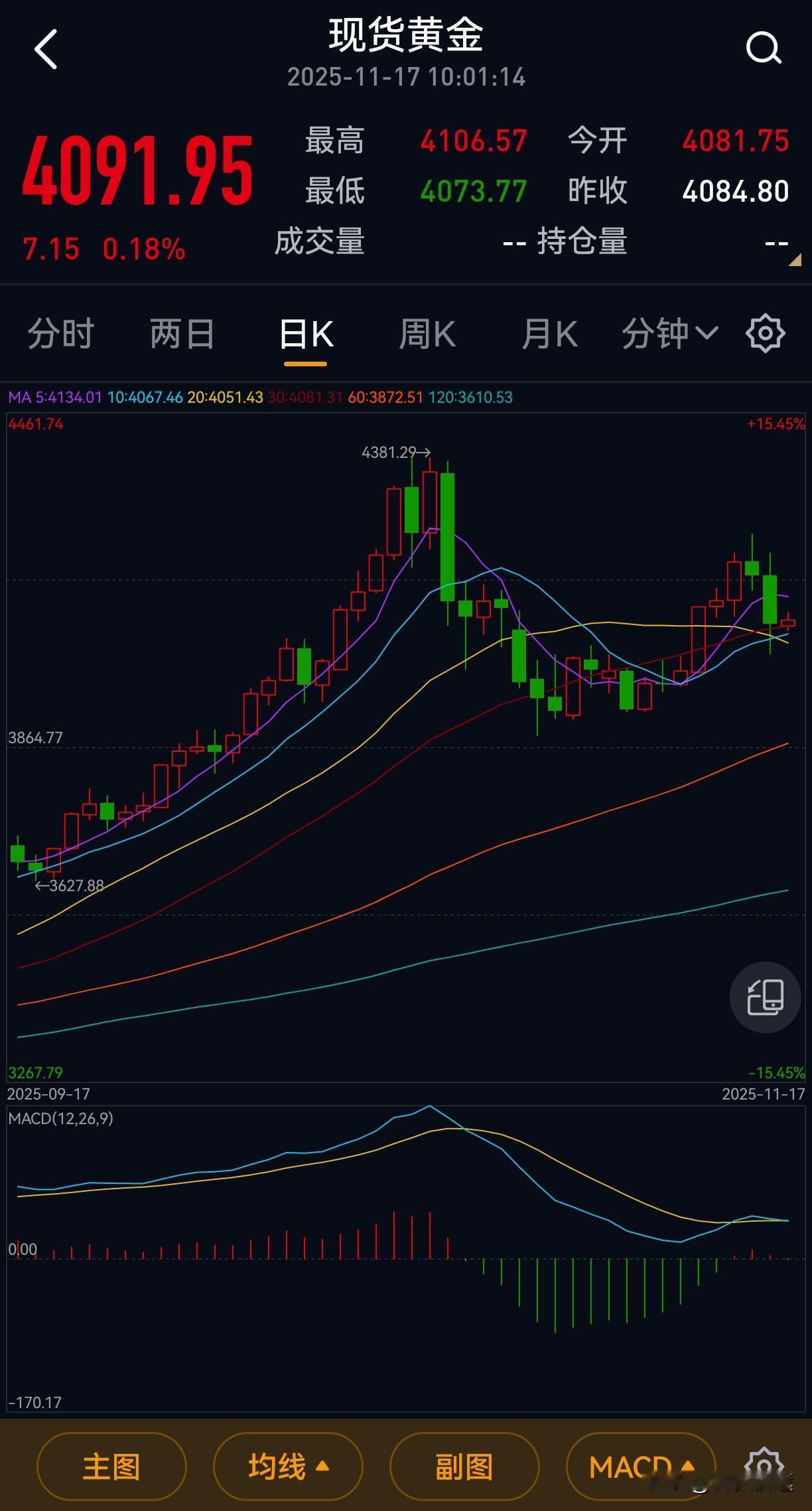Tap the 成交量 label
The height and width of the screenshot is (1511, 812).
point(320,241)
